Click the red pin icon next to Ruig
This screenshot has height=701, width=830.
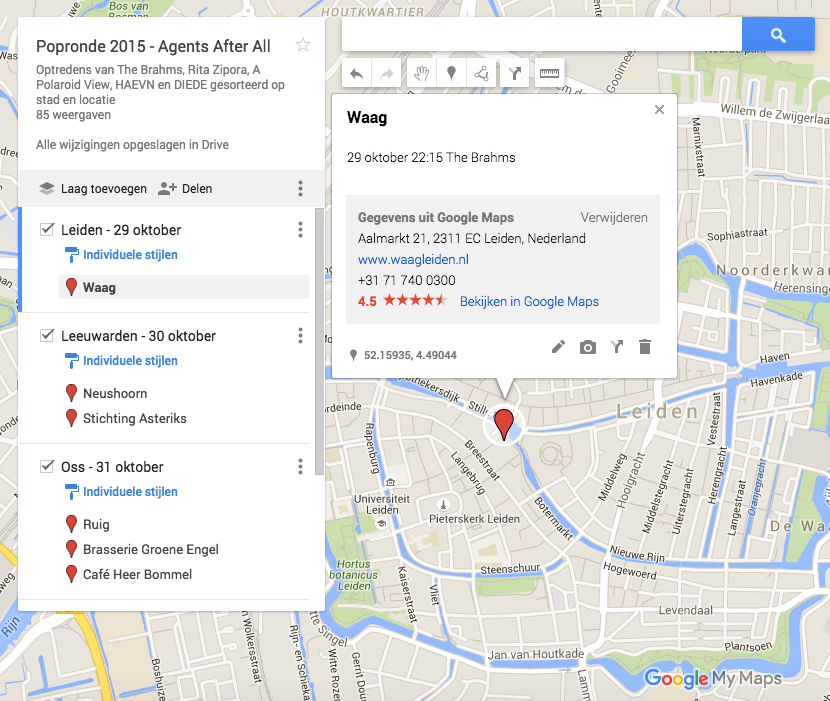pyautogui.click(x=71, y=524)
